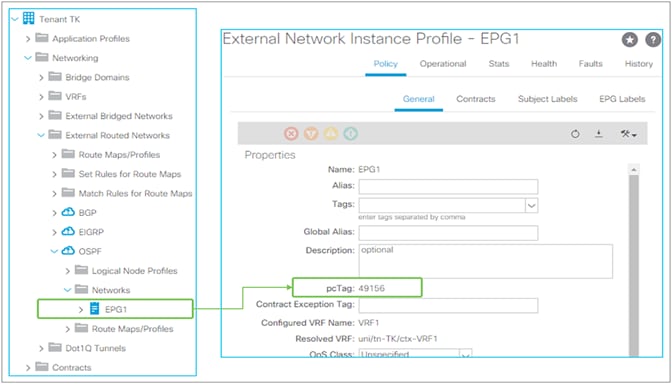
Task: Select Set Rules for Route Maps
Action: click(130, 174)
